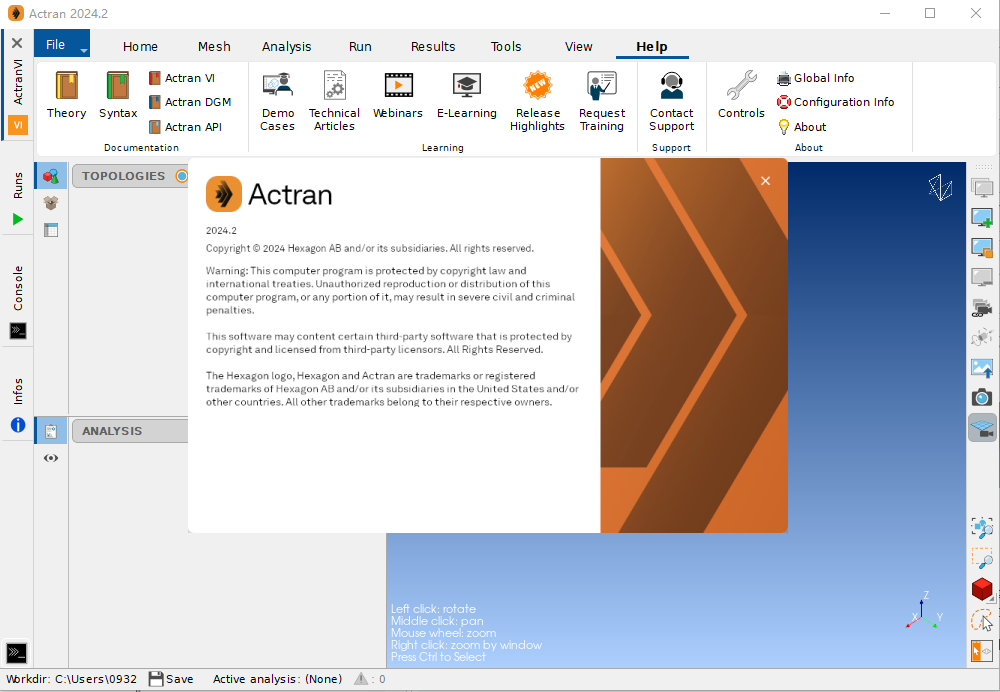Select the lasso selection cursor tool
Image resolution: width=1000 pixels, height=692 pixels.
(x=982, y=620)
